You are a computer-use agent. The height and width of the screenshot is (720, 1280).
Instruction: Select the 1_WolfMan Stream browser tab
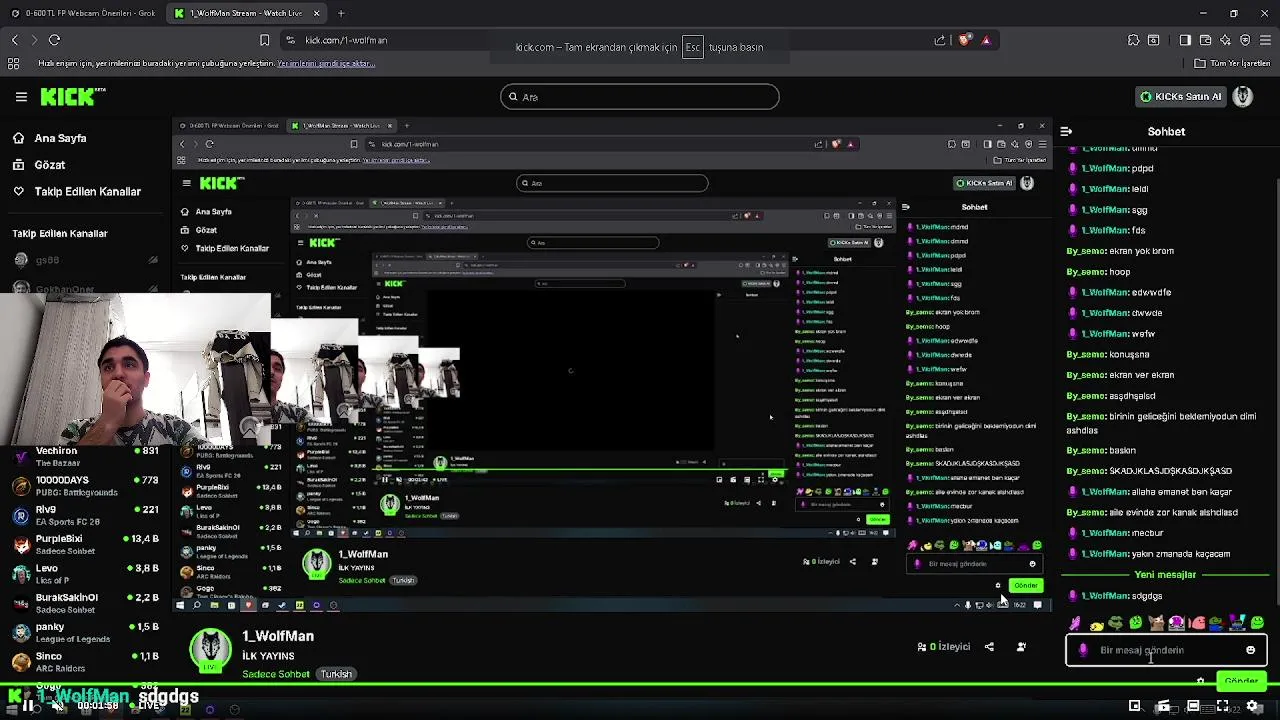pos(245,13)
